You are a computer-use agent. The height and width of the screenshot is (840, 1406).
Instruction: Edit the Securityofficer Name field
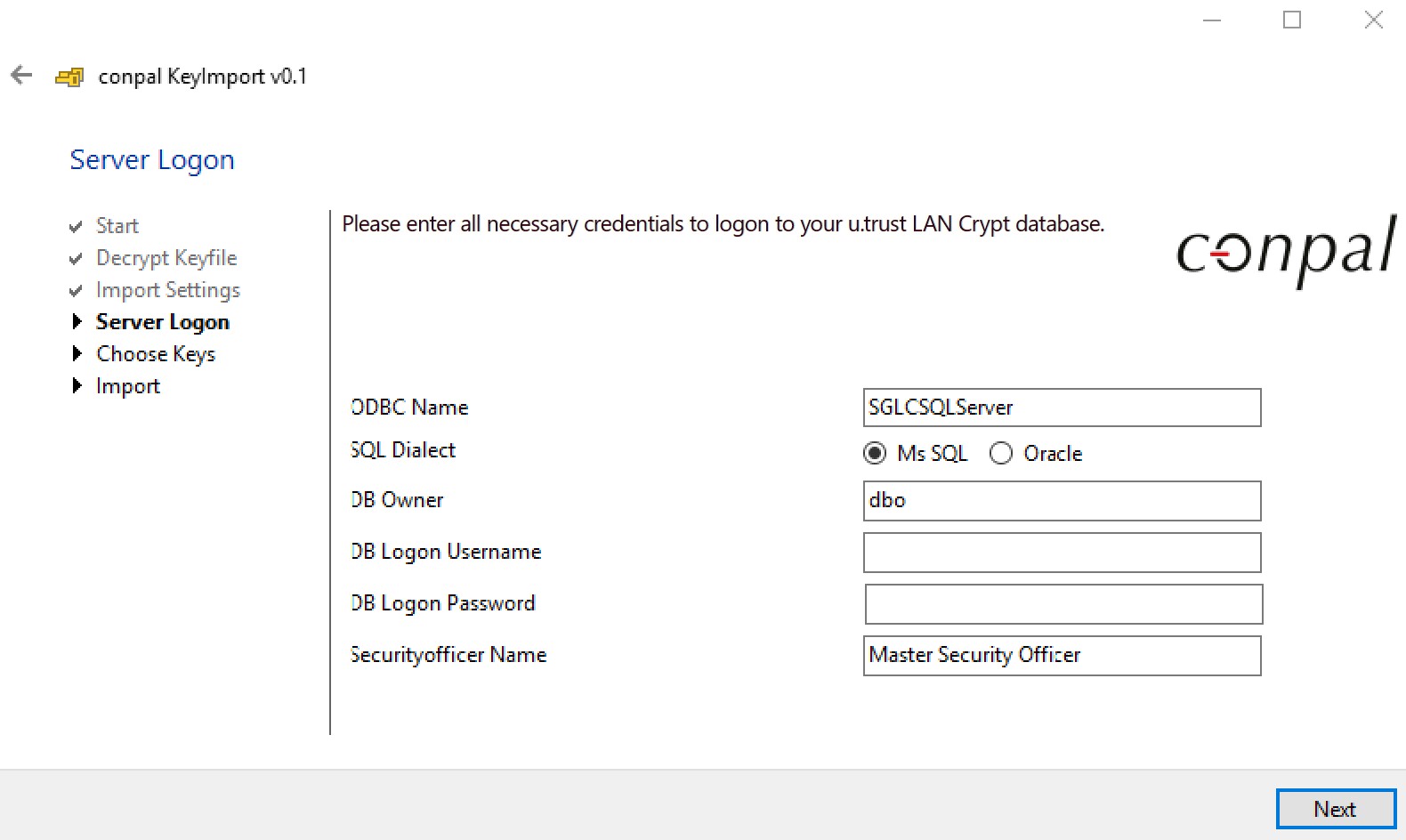click(1062, 656)
